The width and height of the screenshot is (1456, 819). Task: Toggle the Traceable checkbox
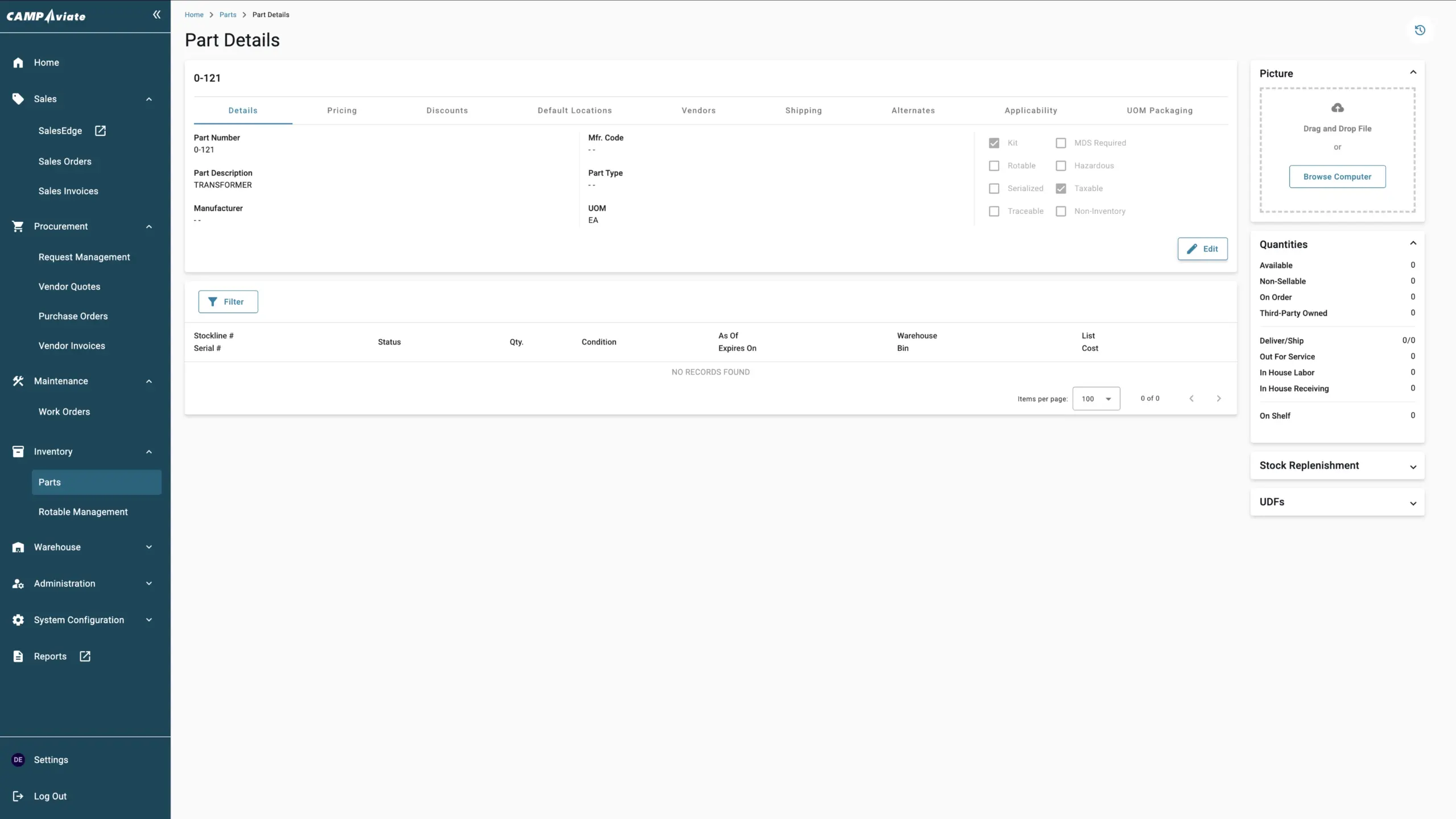tap(994, 212)
